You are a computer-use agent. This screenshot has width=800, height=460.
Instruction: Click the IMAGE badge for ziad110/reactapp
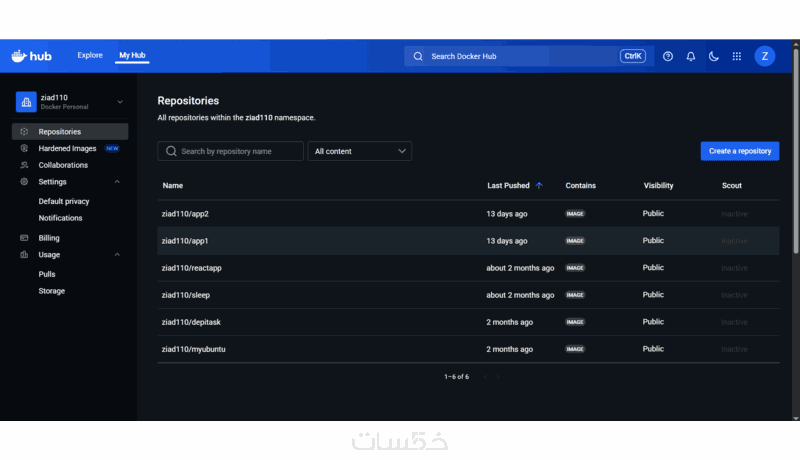[x=575, y=268]
